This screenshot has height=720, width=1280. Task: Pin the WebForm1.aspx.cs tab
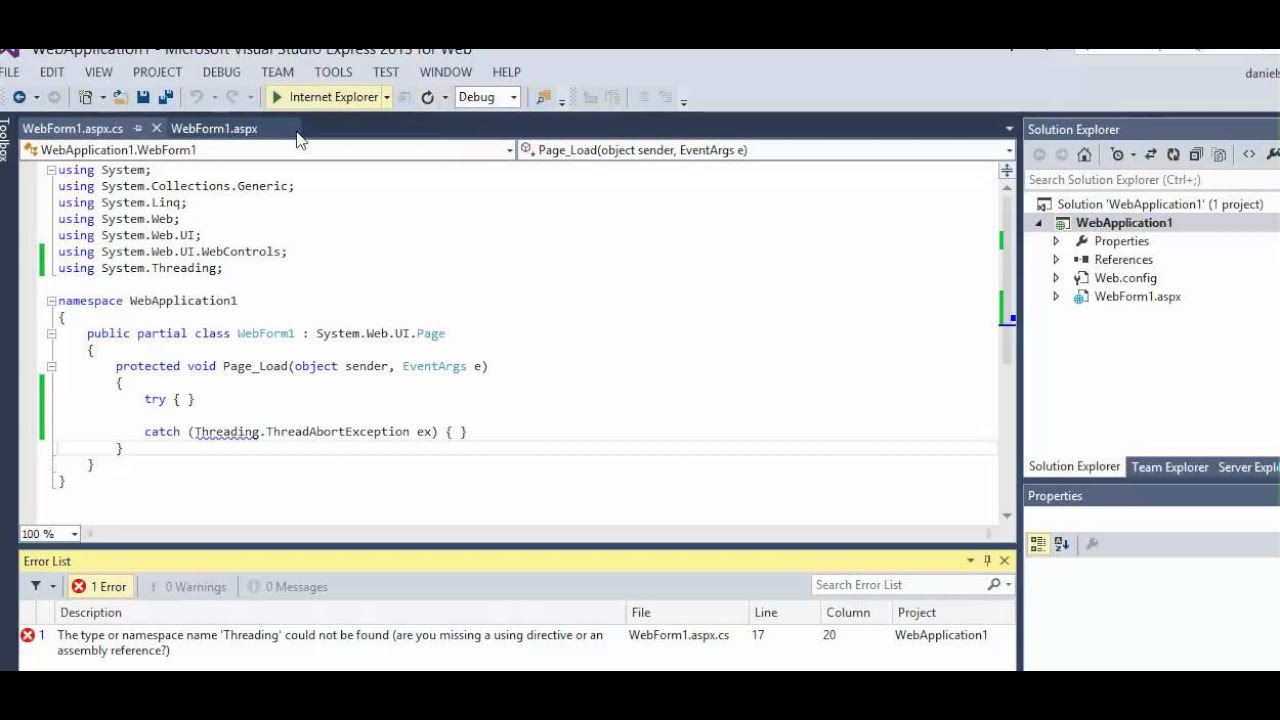coord(138,128)
